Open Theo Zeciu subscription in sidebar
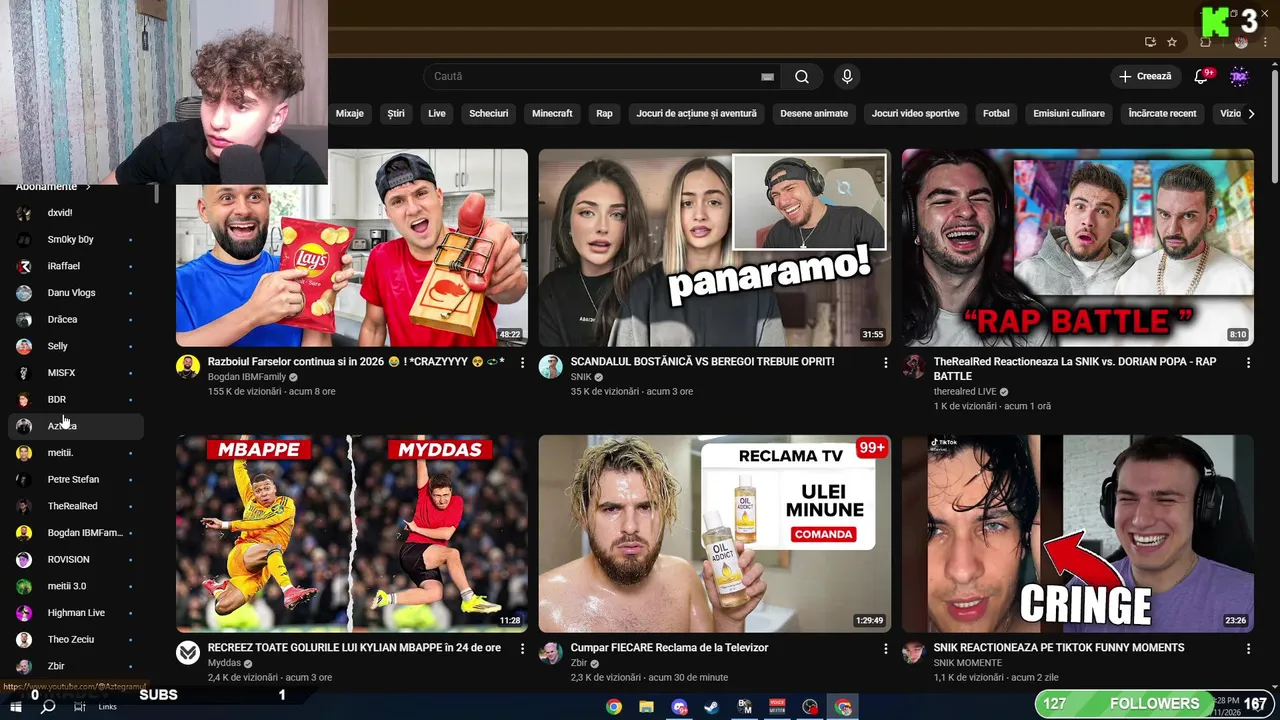1280x720 pixels. 76,640
